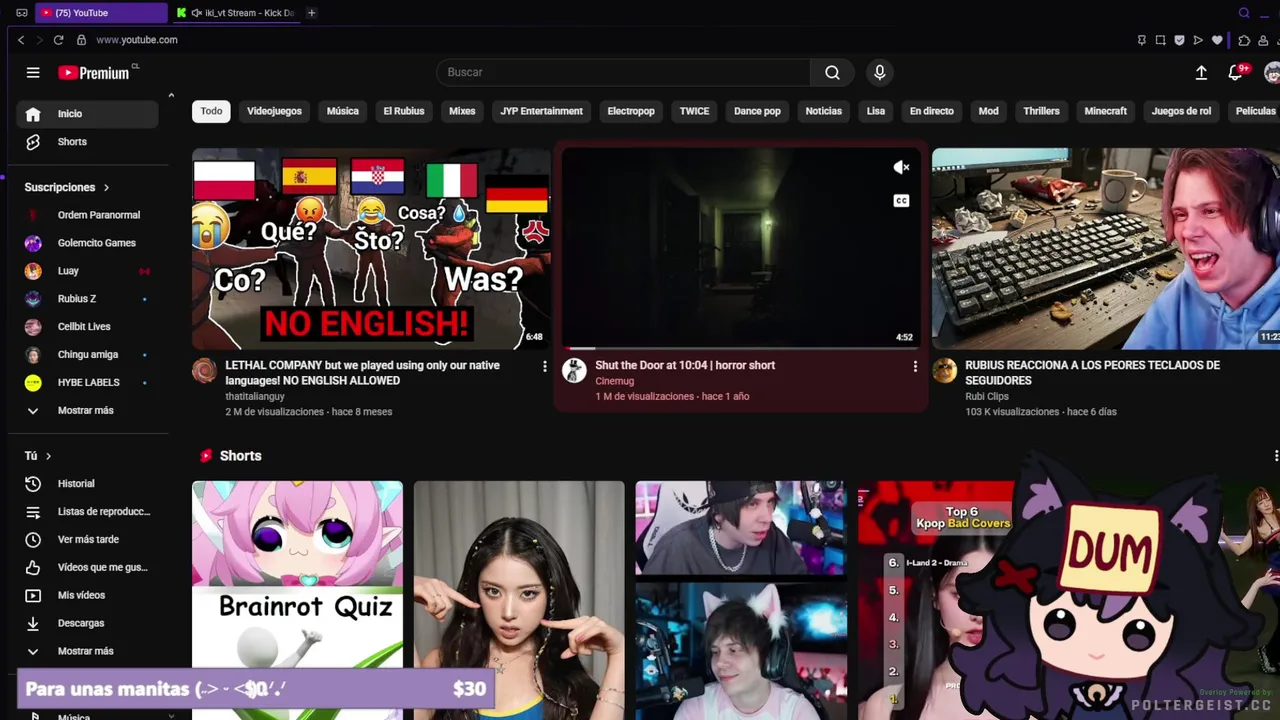Open a new browser tab with plus
Viewport: 1280px width, 720px height.
point(312,13)
